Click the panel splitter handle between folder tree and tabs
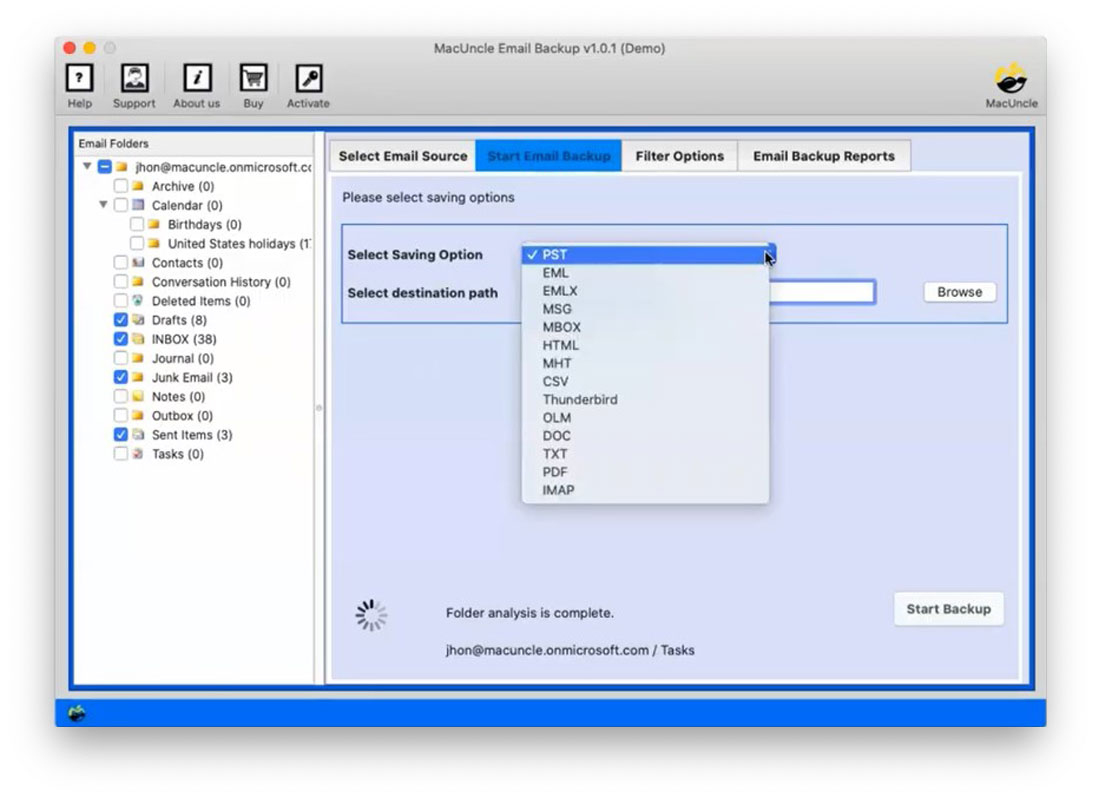This screenshot has width=1096, height=799. coord(319,408)
